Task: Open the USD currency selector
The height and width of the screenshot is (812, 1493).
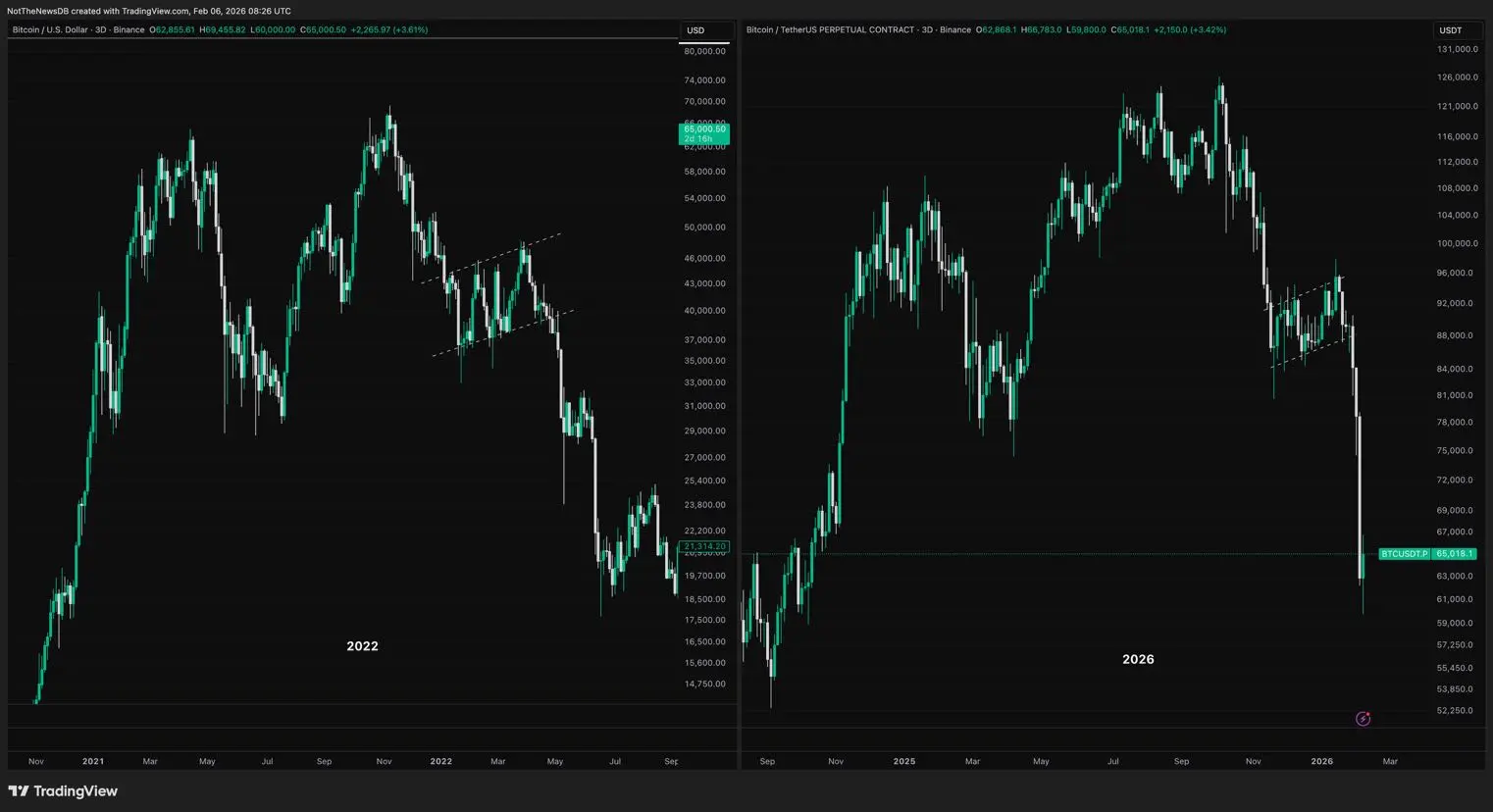Action: [704, 30]
